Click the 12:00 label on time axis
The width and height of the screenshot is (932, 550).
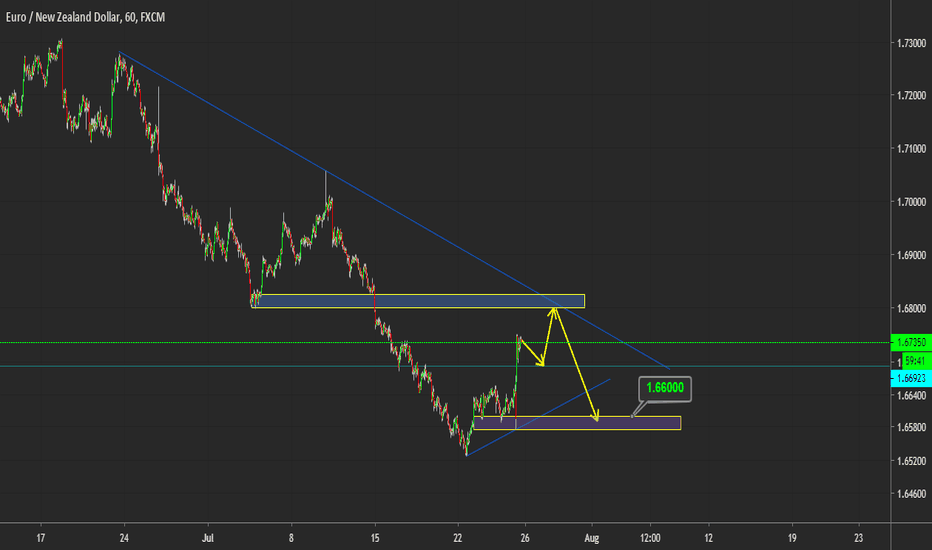coord(650,538)
